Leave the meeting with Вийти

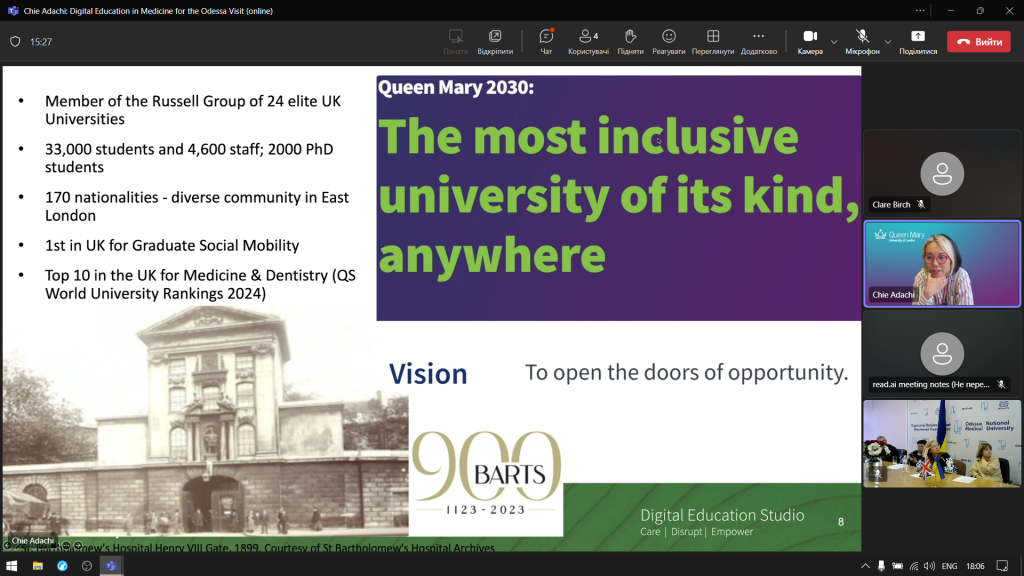click(x=979, y=42)
